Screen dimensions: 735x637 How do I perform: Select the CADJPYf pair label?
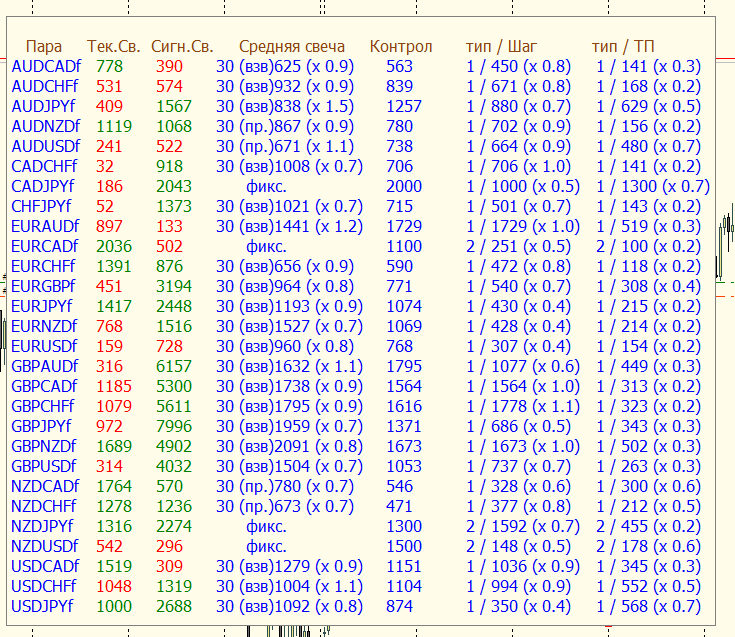pyautogui.click(x=42, y=187)
